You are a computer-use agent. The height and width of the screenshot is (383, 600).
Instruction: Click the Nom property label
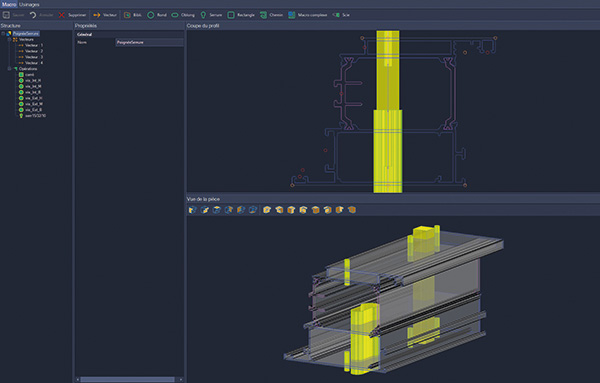[82, 42]
